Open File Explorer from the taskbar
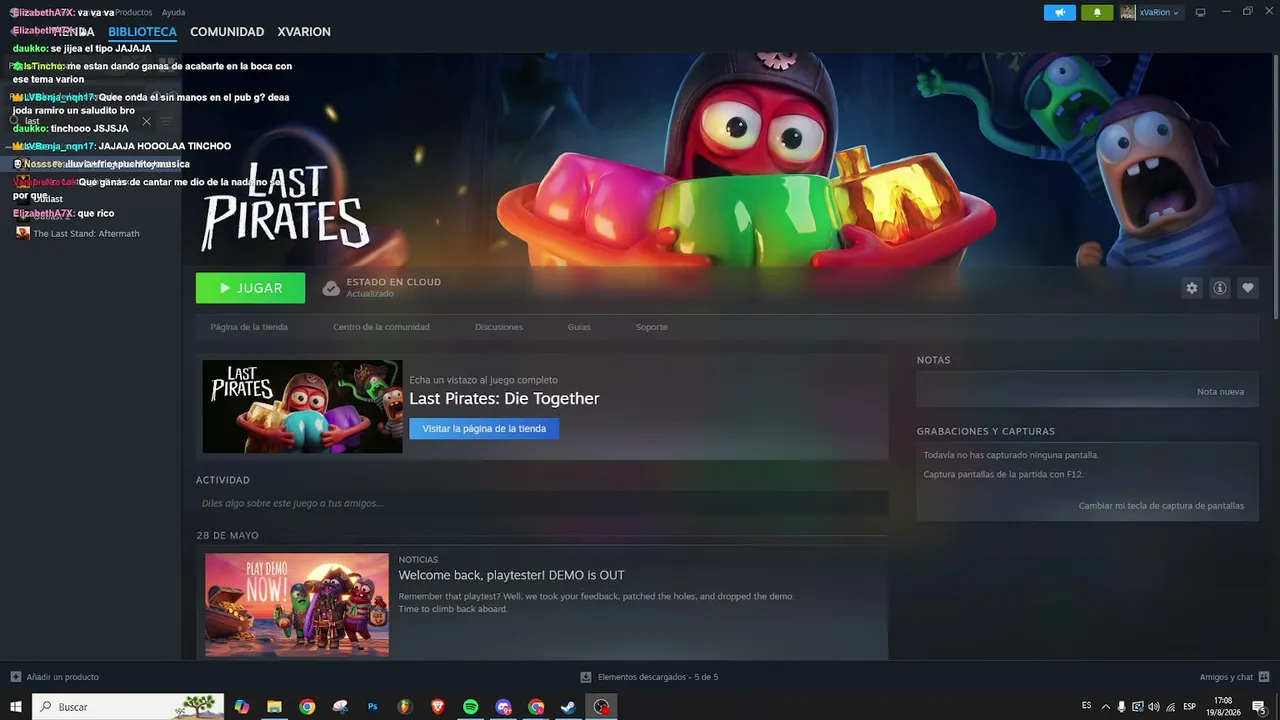Screen dimensions: 1280x720 (x=274, y=707)
